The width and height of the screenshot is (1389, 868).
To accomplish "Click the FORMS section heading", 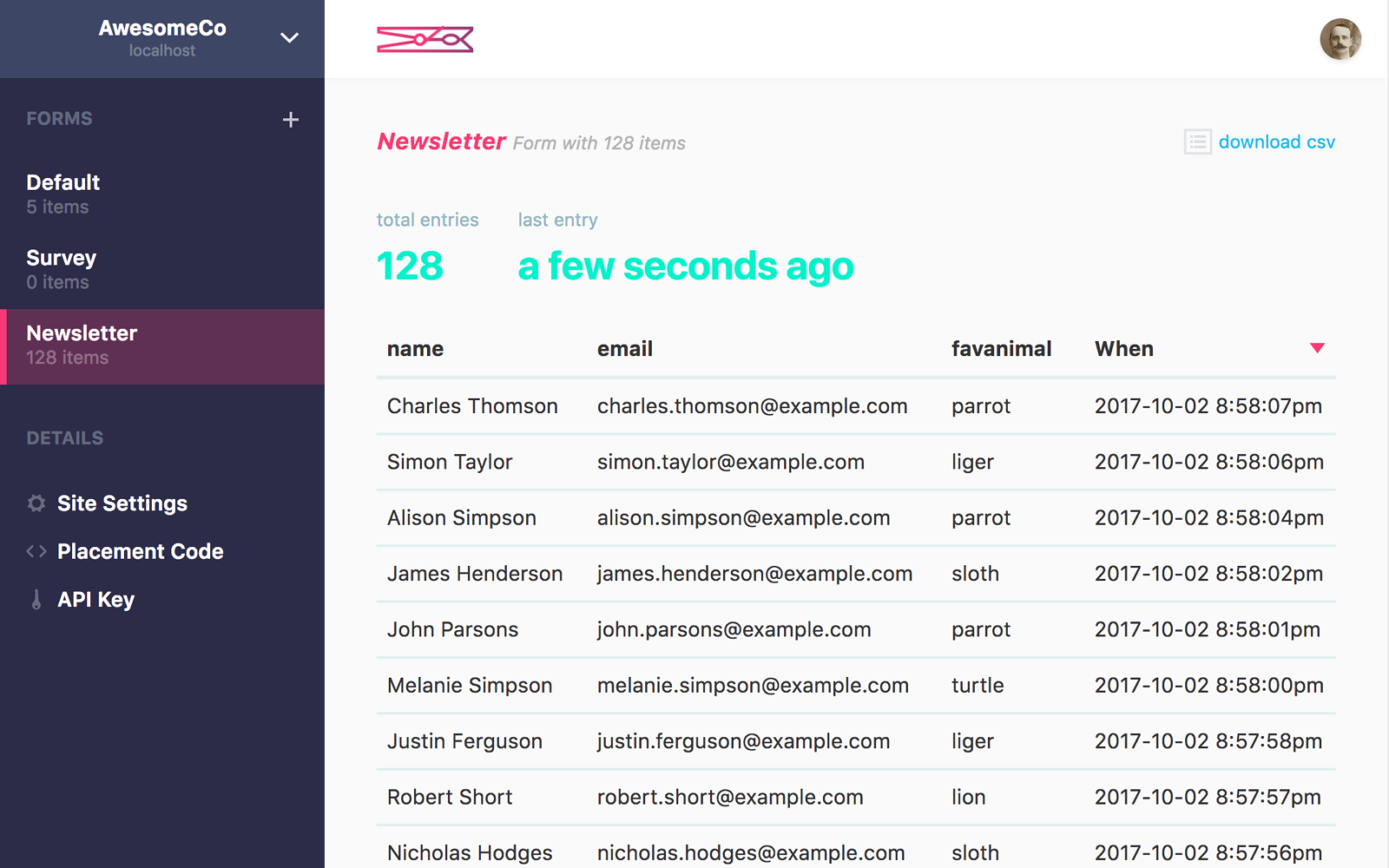I will (59, 119).
